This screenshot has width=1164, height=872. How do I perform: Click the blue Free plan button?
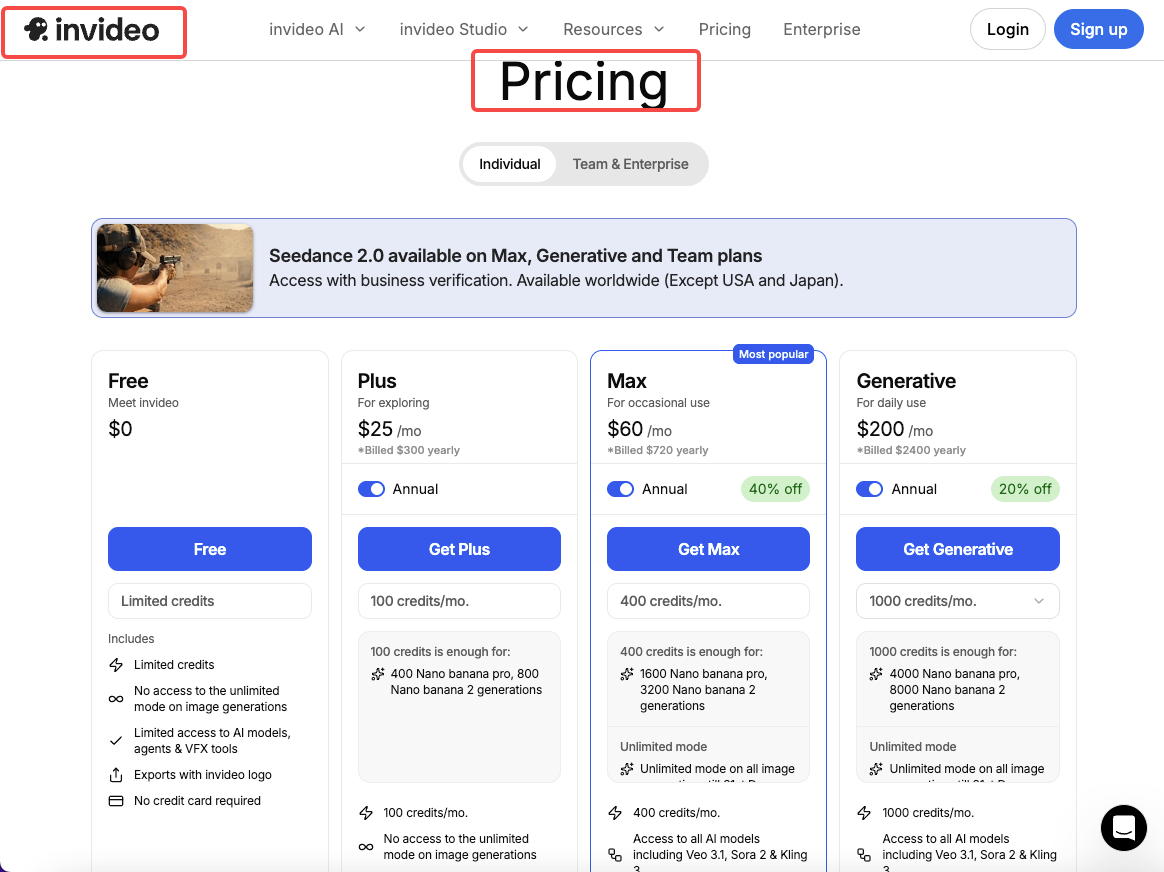coord(210,549)
